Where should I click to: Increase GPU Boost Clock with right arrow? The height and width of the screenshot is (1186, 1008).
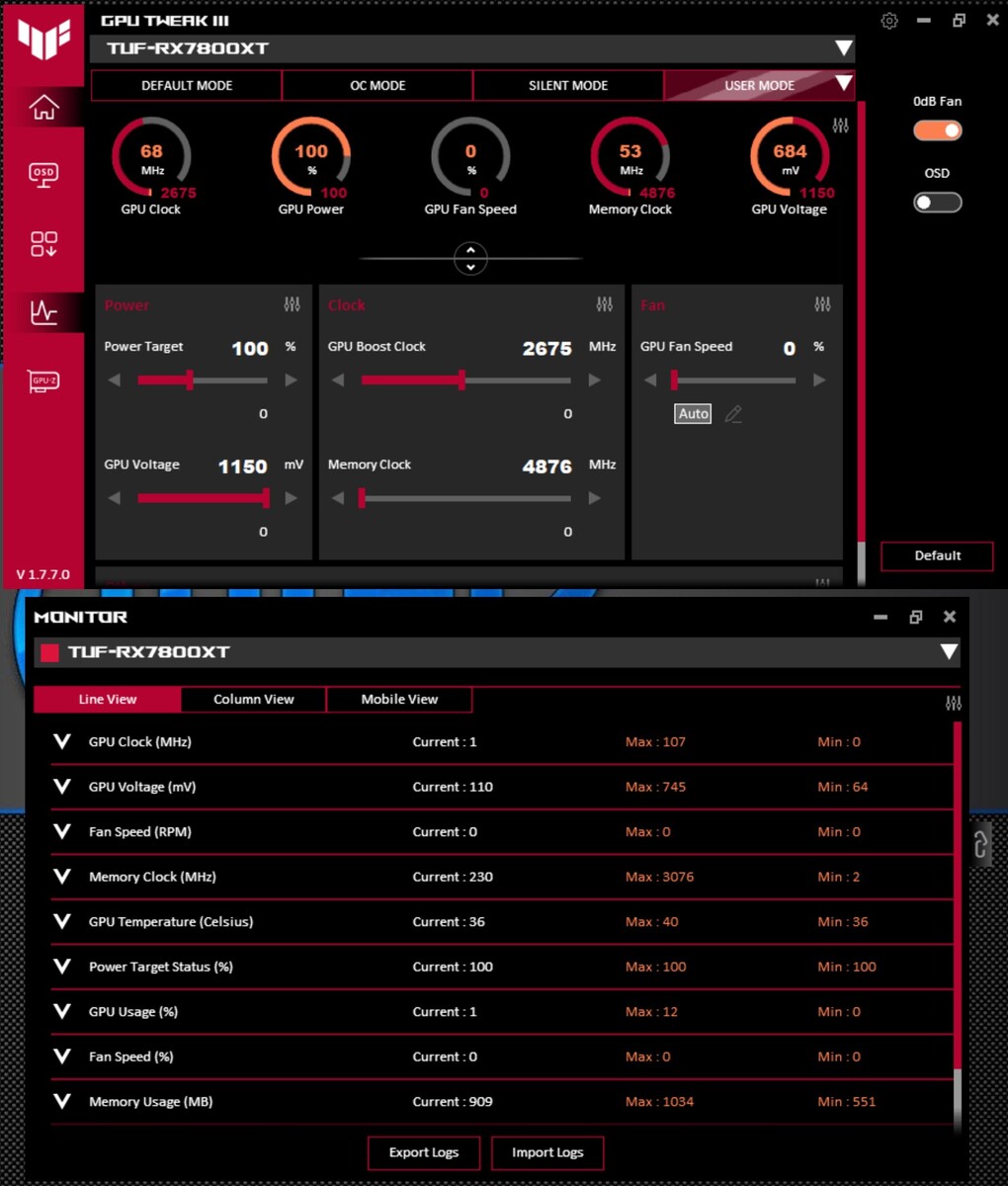(x=594, y=381)
